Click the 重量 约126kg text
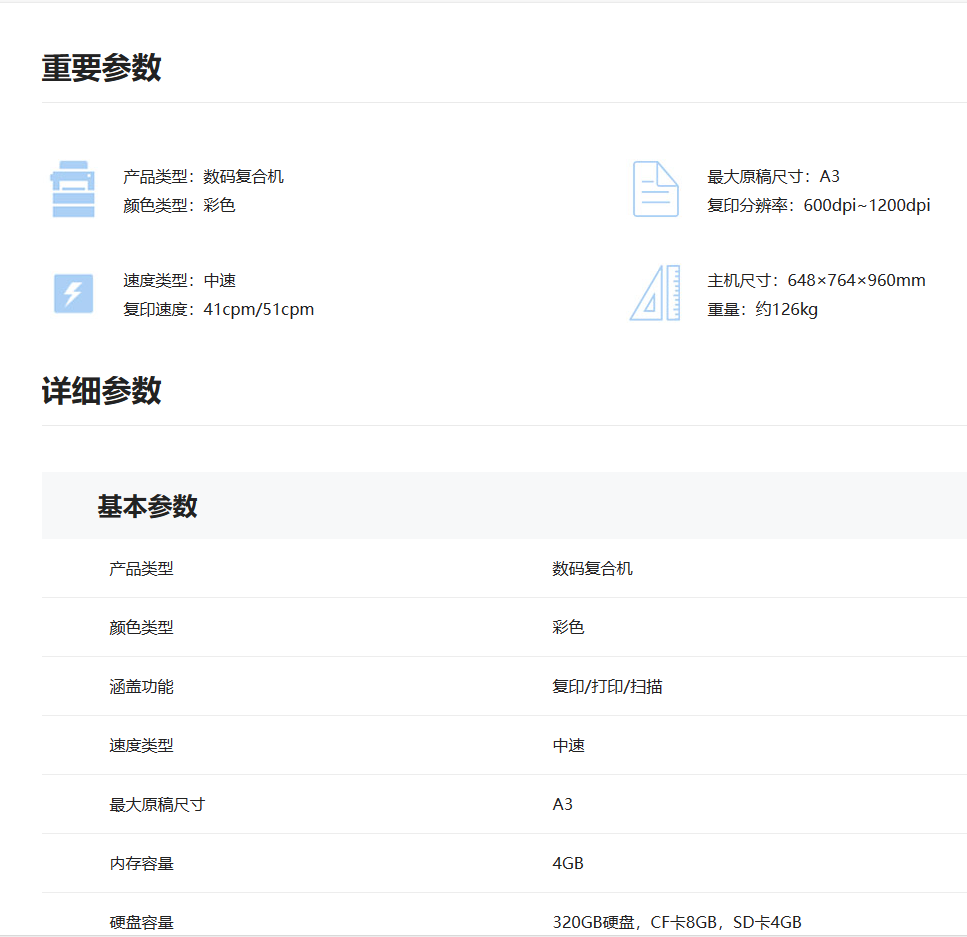The image size is (967, 937). coord(762,310)
